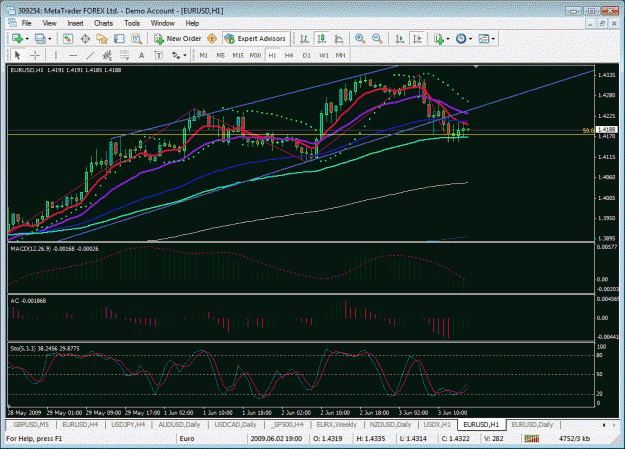Click the Periods clock icon

pyautogui.click(x=461, y=39)
